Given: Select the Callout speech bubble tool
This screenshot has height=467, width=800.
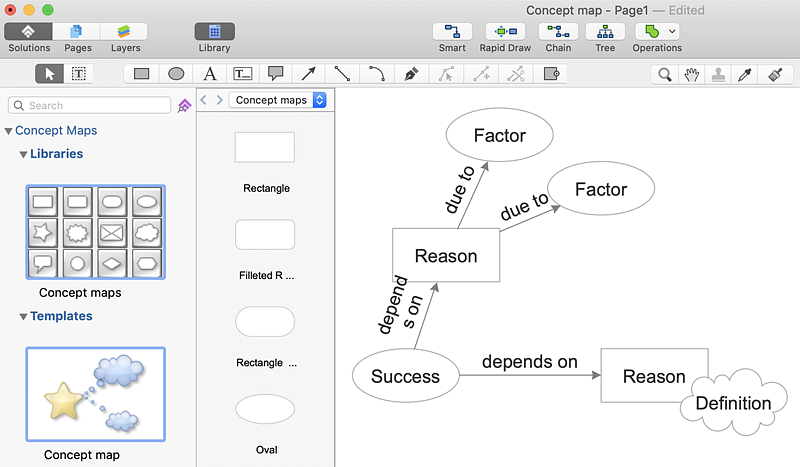Looking at the screenshot, I should tap(276, 74).
